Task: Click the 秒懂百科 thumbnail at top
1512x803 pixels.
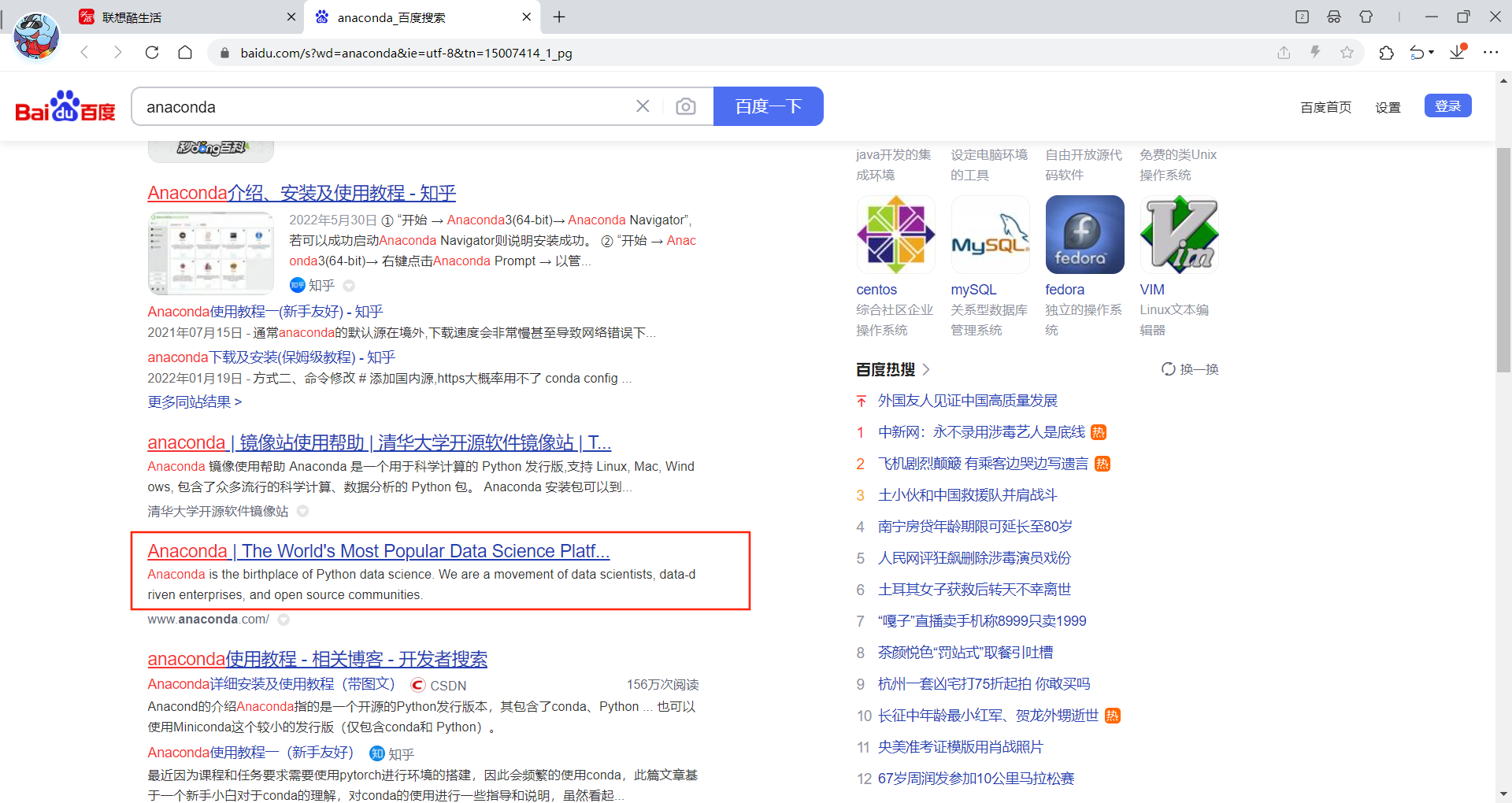Action: (x=210, y=150)
